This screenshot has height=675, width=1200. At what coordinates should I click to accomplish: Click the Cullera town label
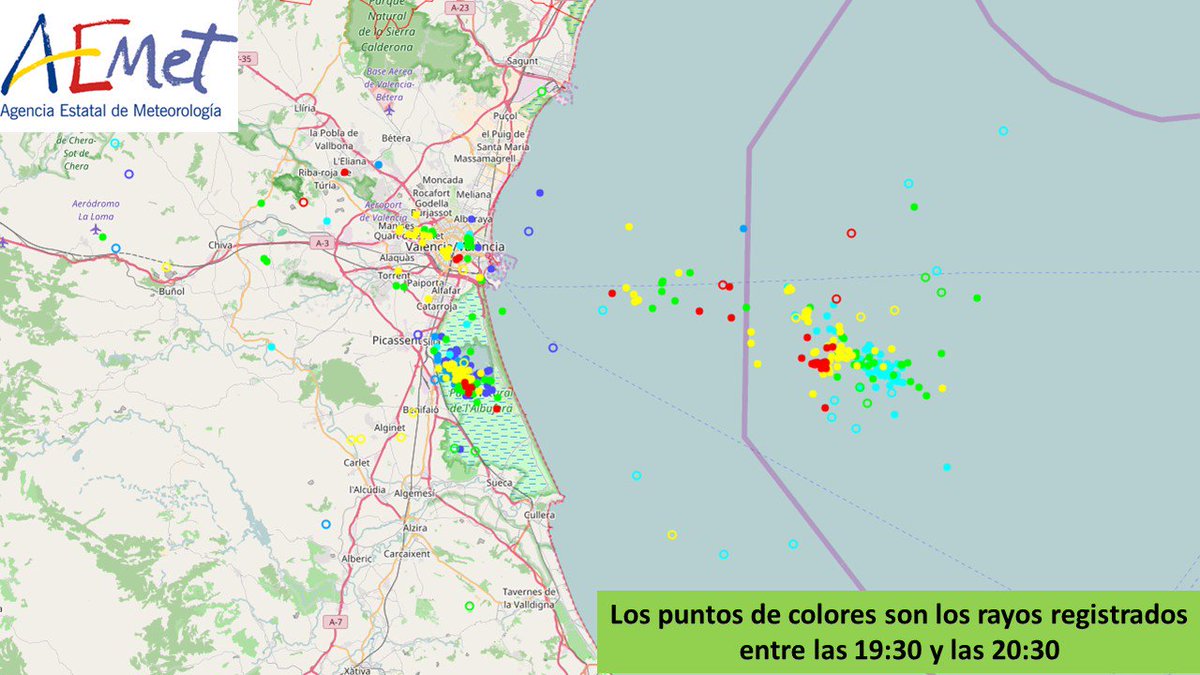[x=539, y=514]
